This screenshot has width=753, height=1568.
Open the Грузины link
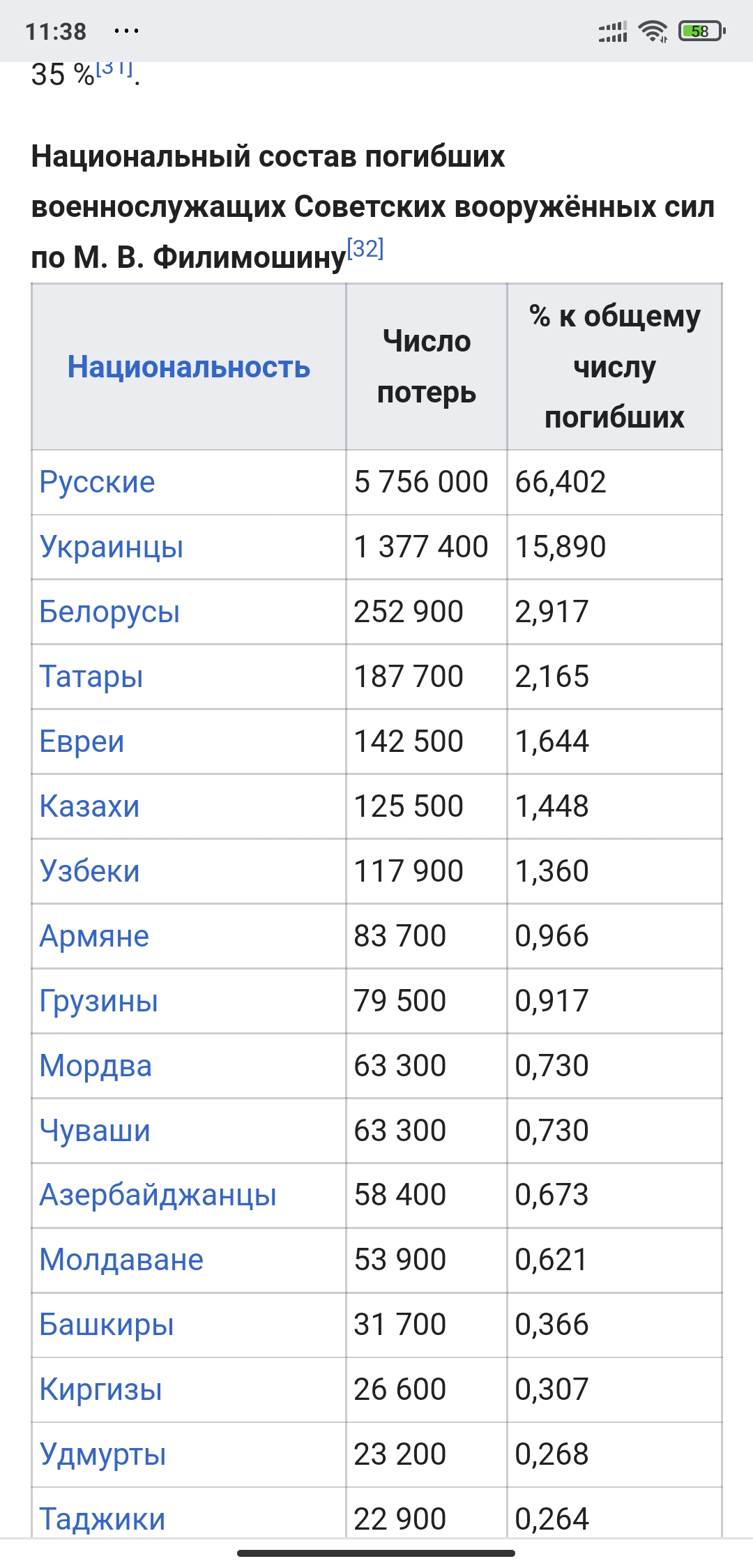[98, 1001]
